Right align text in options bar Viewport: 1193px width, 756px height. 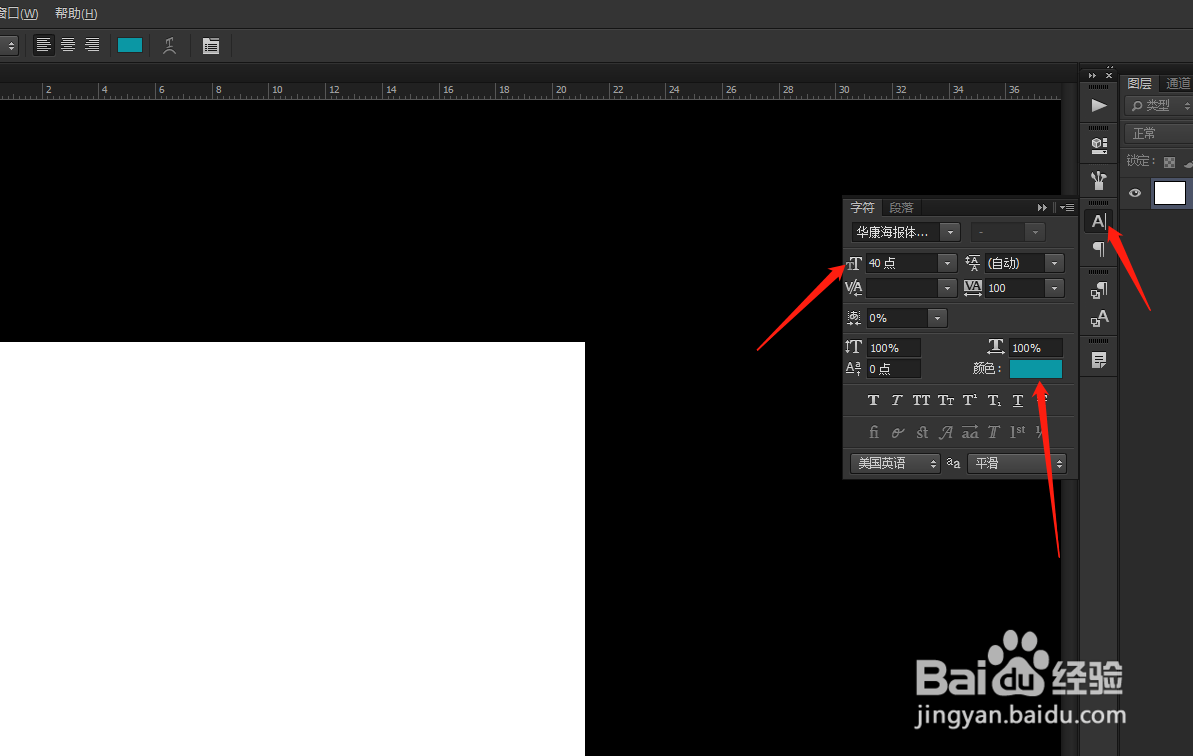(92, 46)
